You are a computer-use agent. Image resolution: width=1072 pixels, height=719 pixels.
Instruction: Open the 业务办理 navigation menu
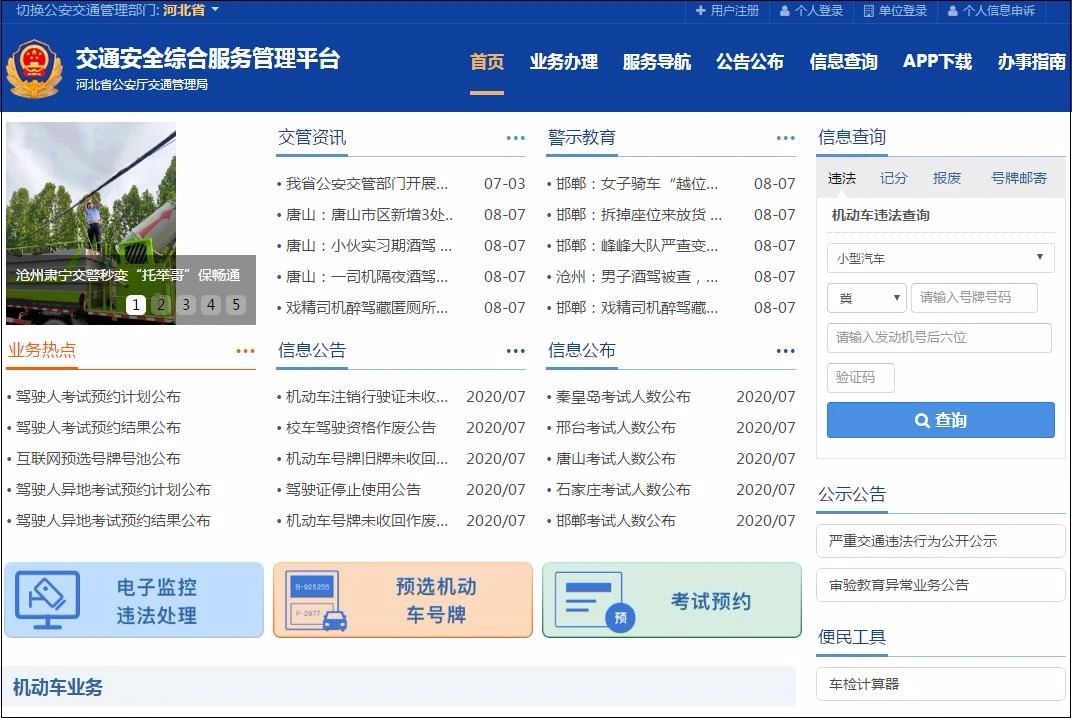tap(564, 62)
